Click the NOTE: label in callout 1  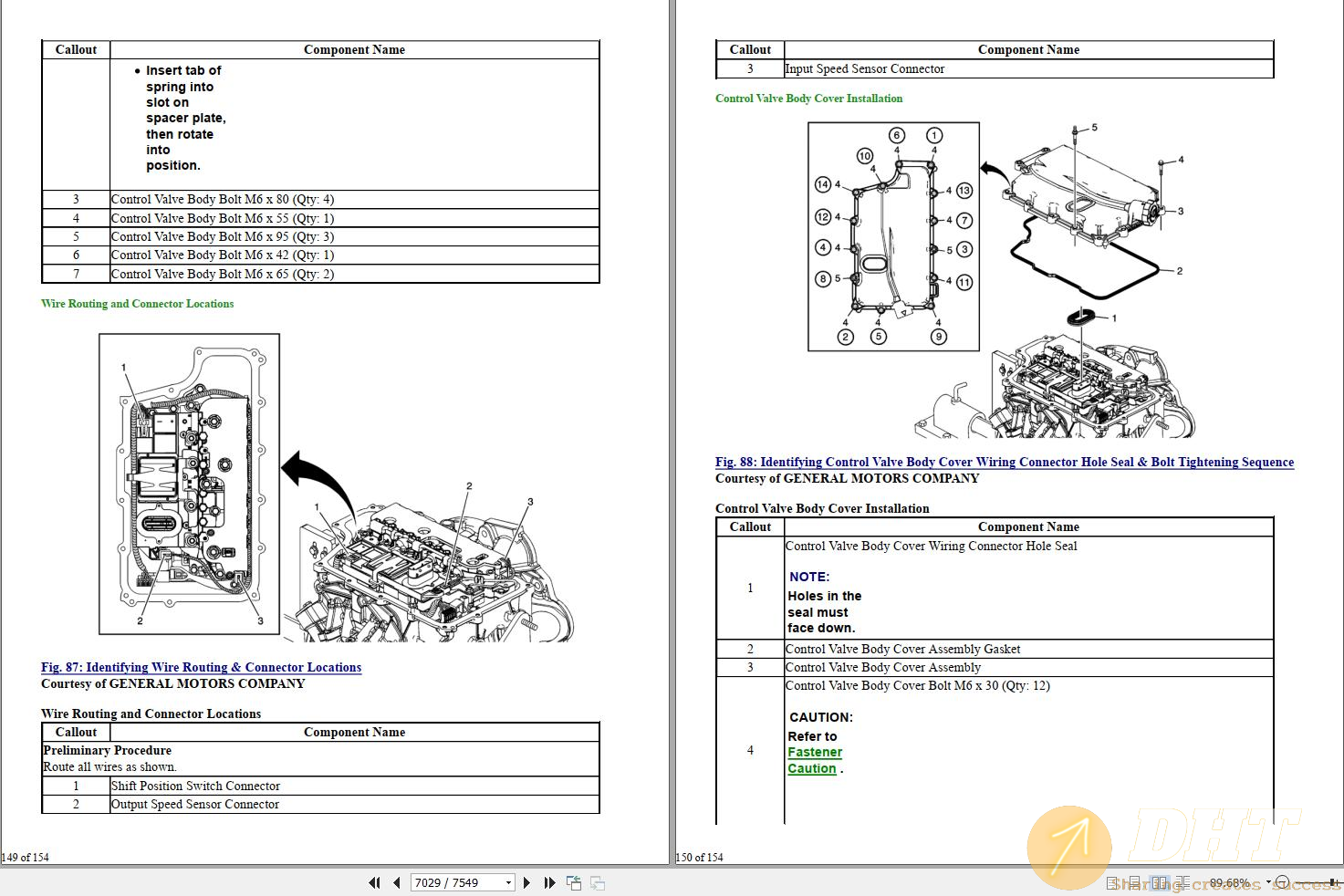pyautogui.click(x=808, y=577)
